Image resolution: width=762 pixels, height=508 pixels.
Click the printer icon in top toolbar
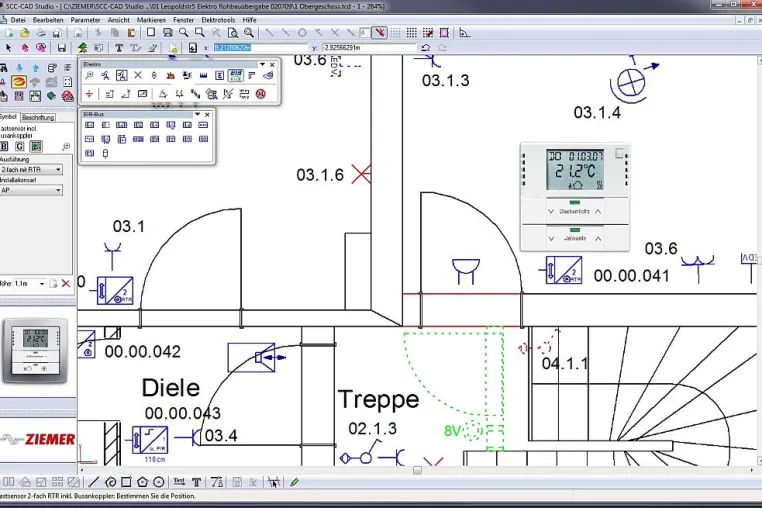click(41, 33)
